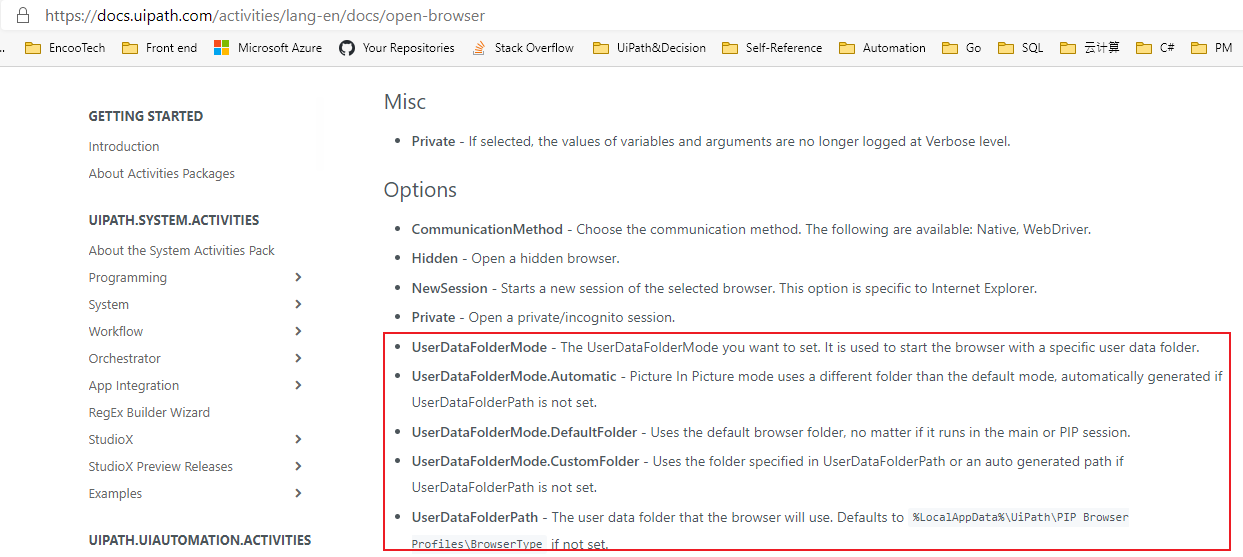
Task: Click the Hidden option name
Action: (435, 258)
